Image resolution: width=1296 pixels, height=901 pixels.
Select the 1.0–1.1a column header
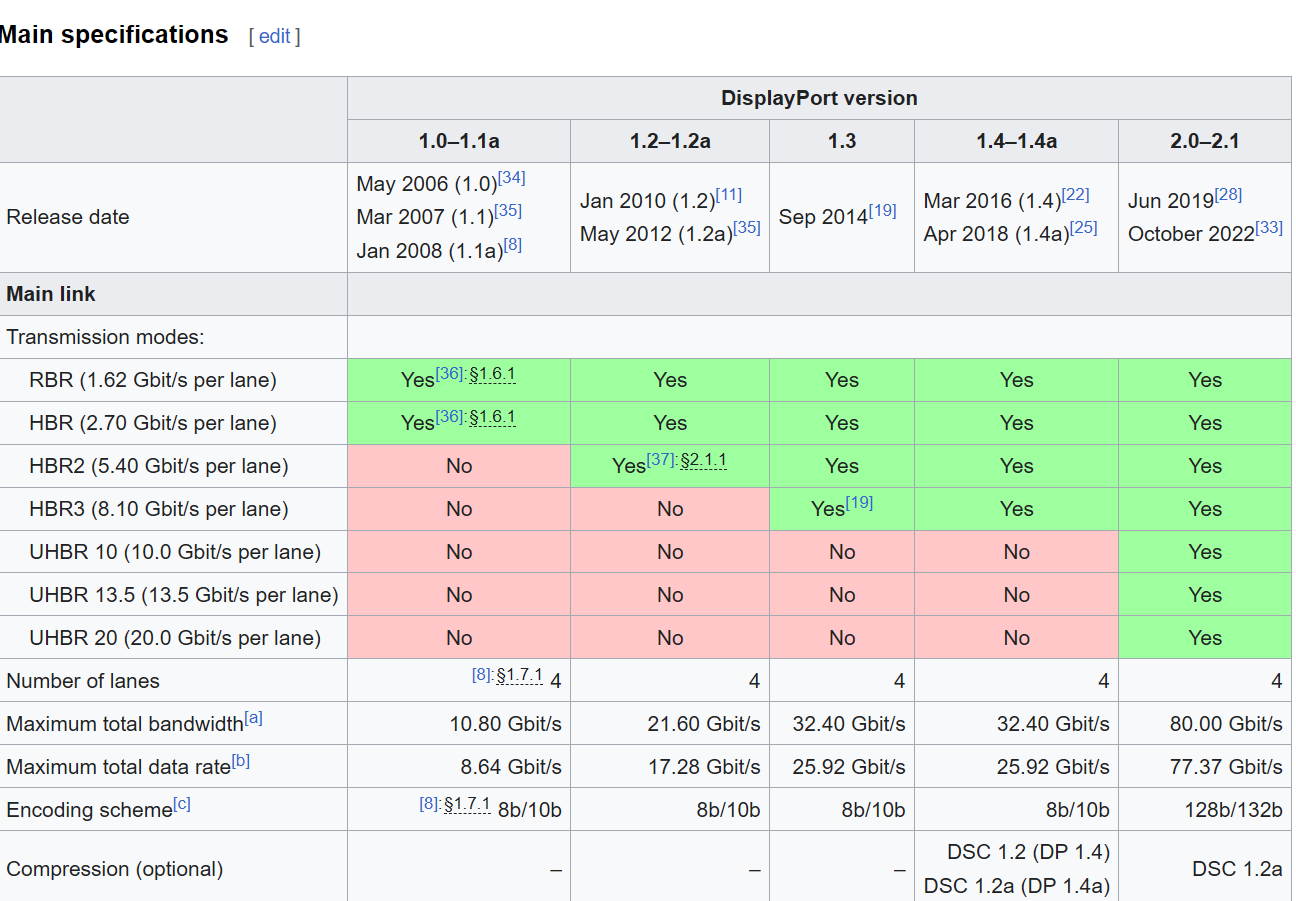click(459, 141)
